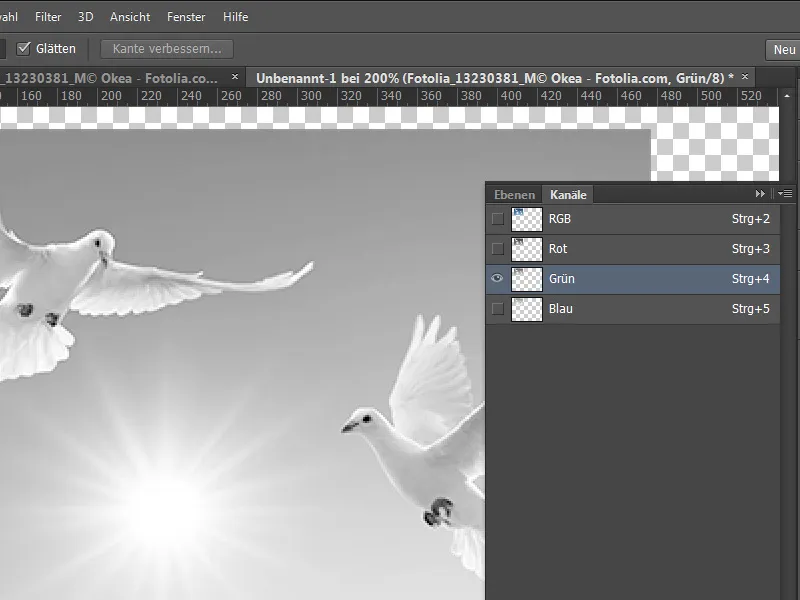Viewport: 800px width, 600px height.
Task: Click the Grün channel thumbnail
Action: pos(527,280)
